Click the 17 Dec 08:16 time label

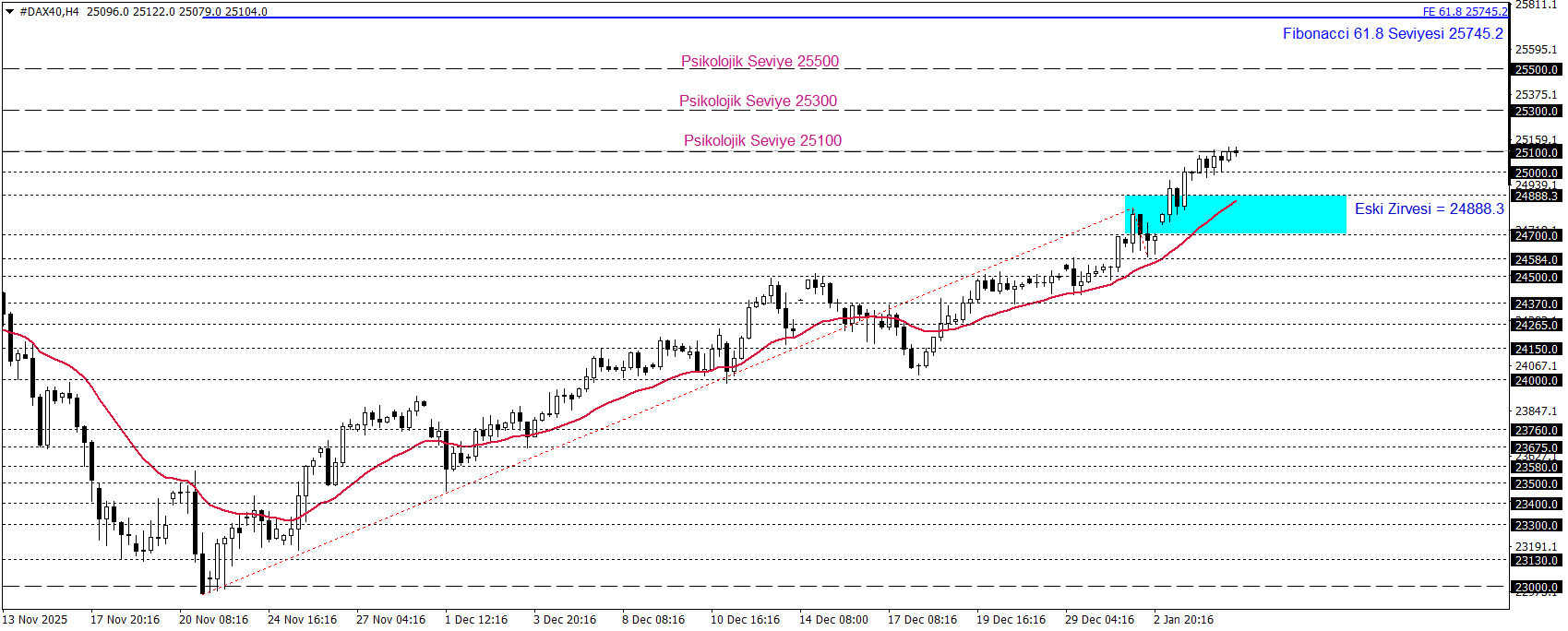coord(922,619)
